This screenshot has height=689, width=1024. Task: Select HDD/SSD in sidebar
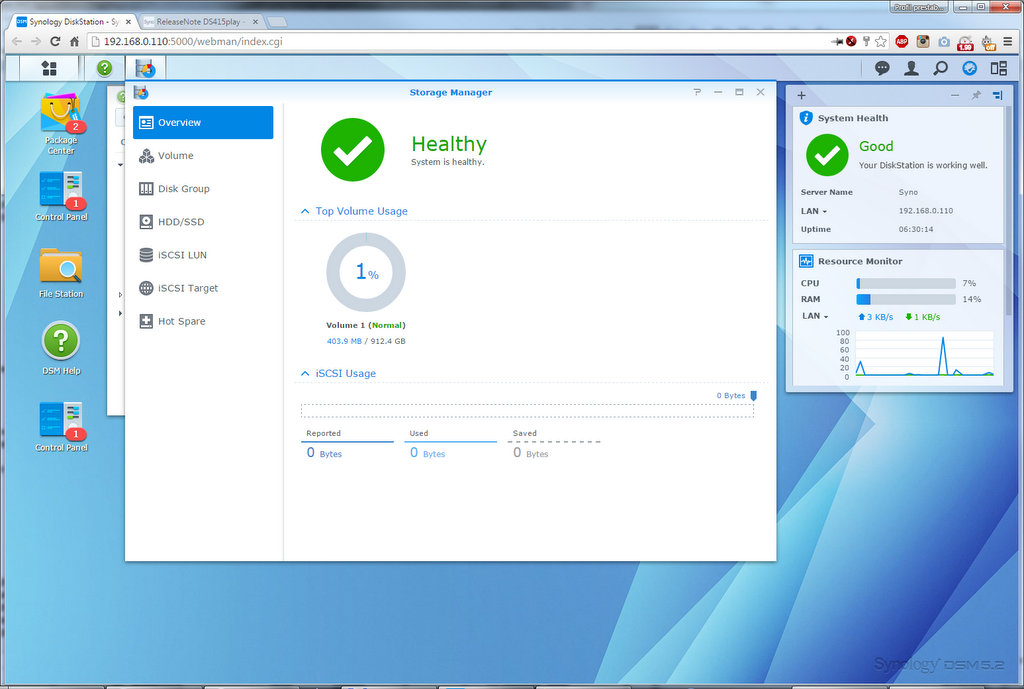coord(203,222)
